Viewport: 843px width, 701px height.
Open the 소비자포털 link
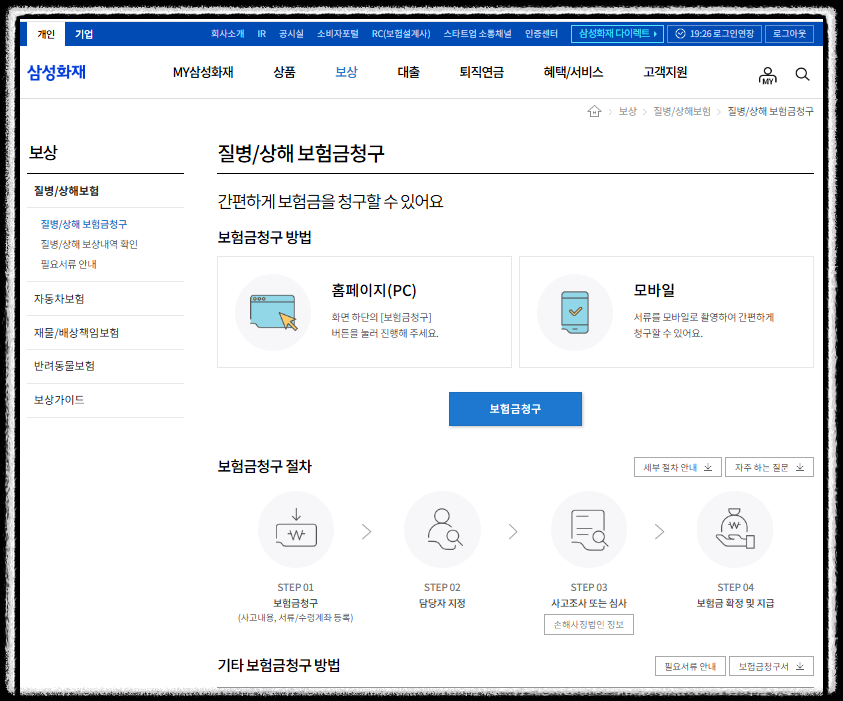[x=338, y=33]
